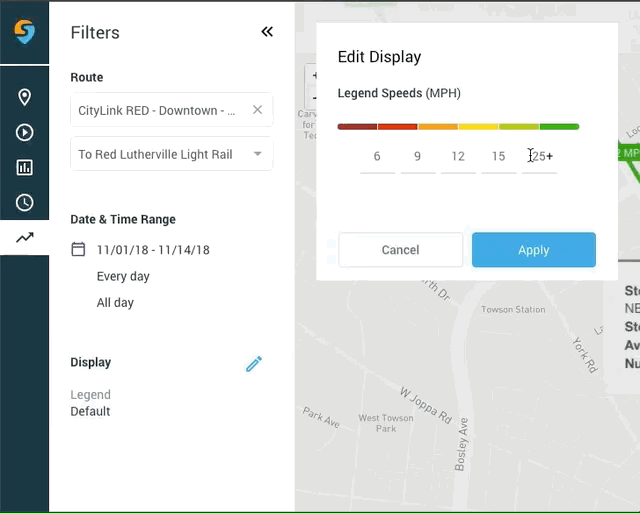
Task: Click the speed field showing 12
Action: click(x=458, y=156)
